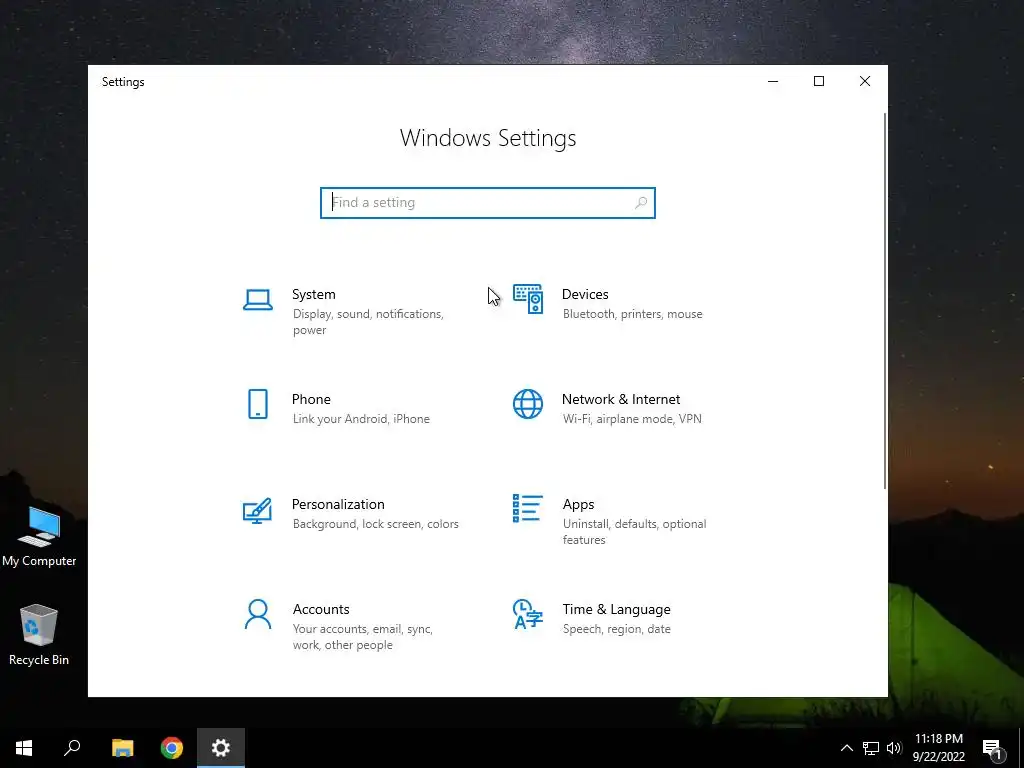Image resolution: width=1024 pixels, height=768 pixels.
Task: Open the Time & Language icon
Action: [528, 614]
